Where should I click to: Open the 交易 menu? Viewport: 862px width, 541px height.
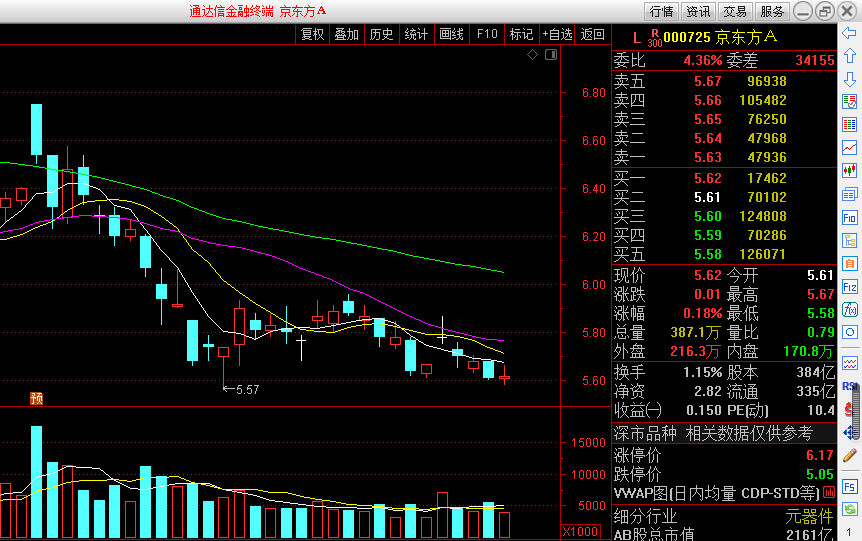click(735, 12)
